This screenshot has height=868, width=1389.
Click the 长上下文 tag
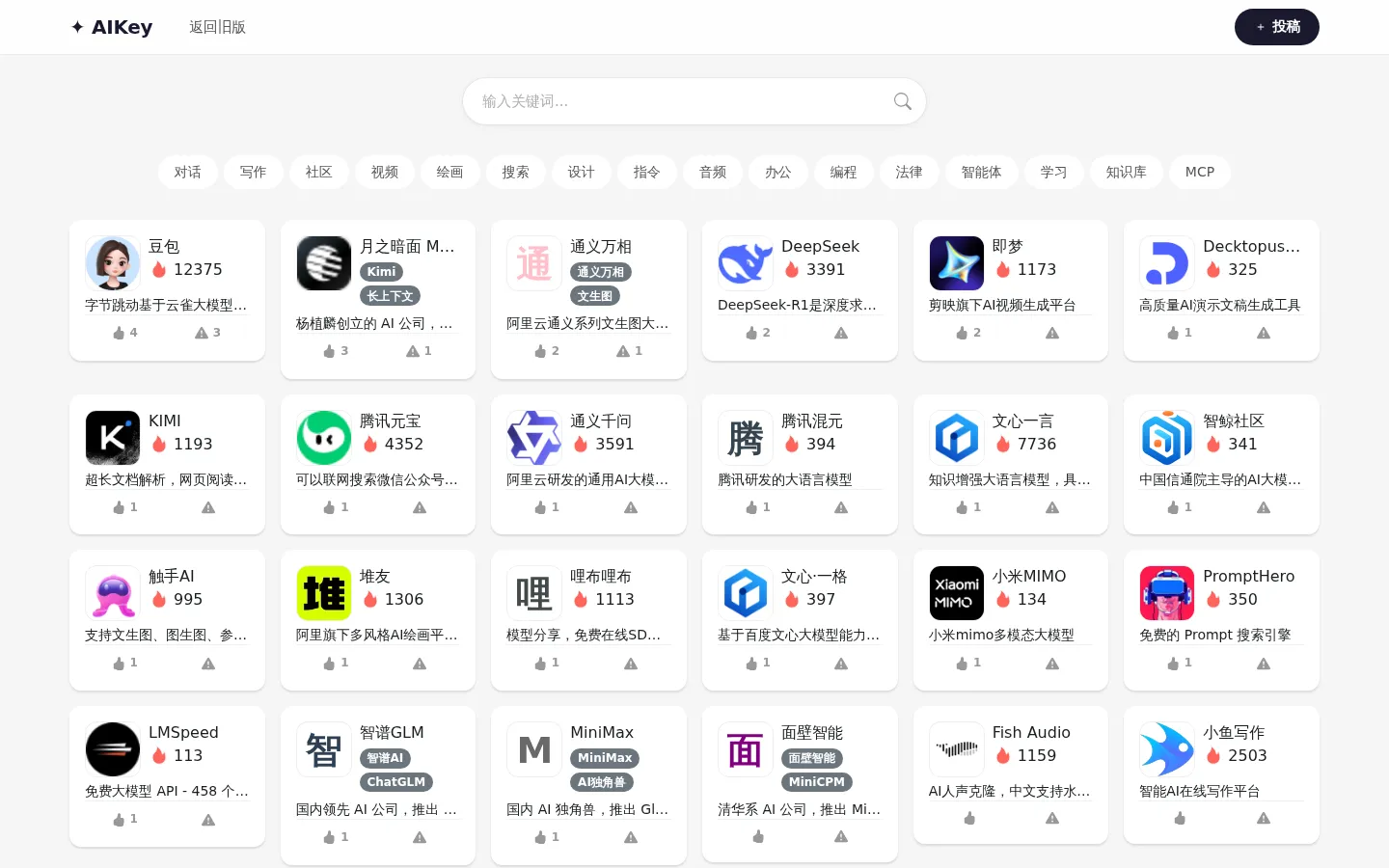(390, 296)
